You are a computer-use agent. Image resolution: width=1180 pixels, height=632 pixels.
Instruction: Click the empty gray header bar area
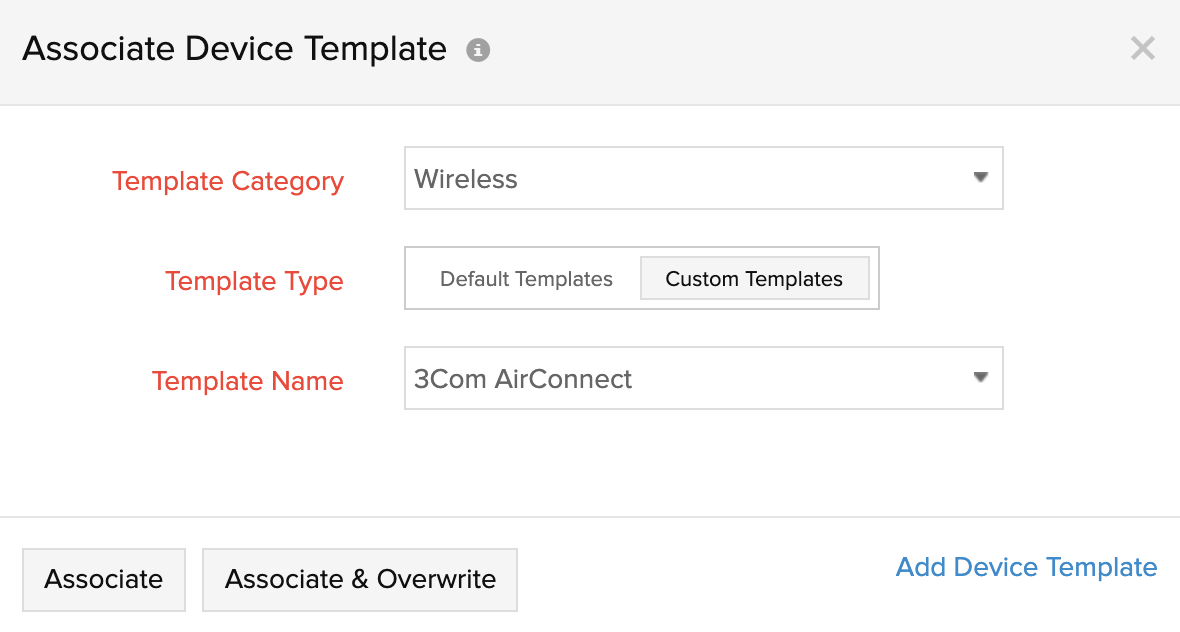[800, 50]
